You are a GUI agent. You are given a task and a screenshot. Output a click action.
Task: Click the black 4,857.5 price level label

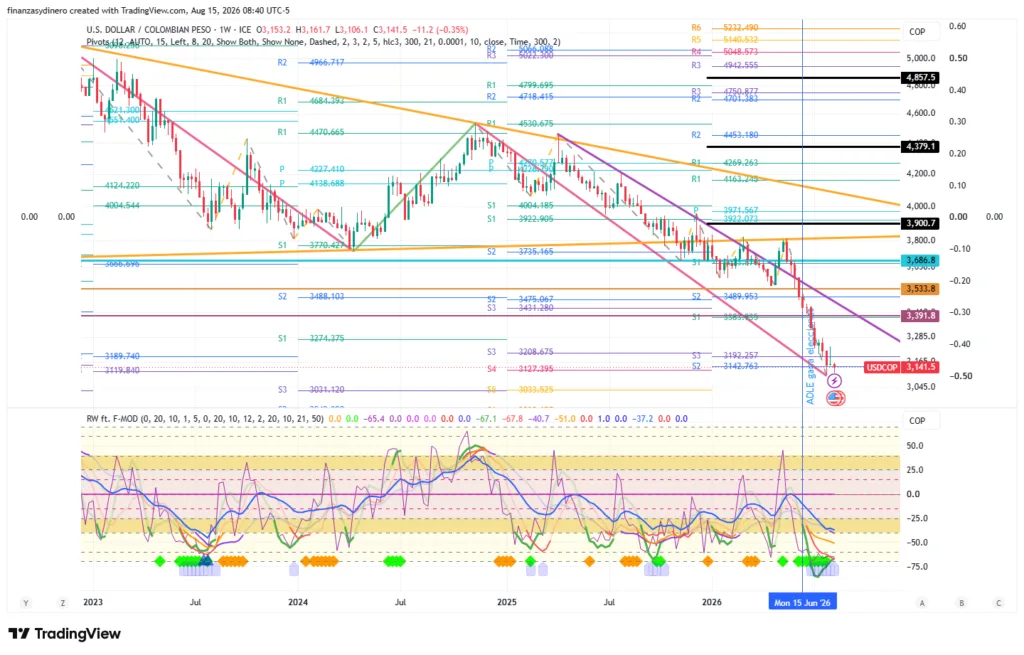(920, 78)
